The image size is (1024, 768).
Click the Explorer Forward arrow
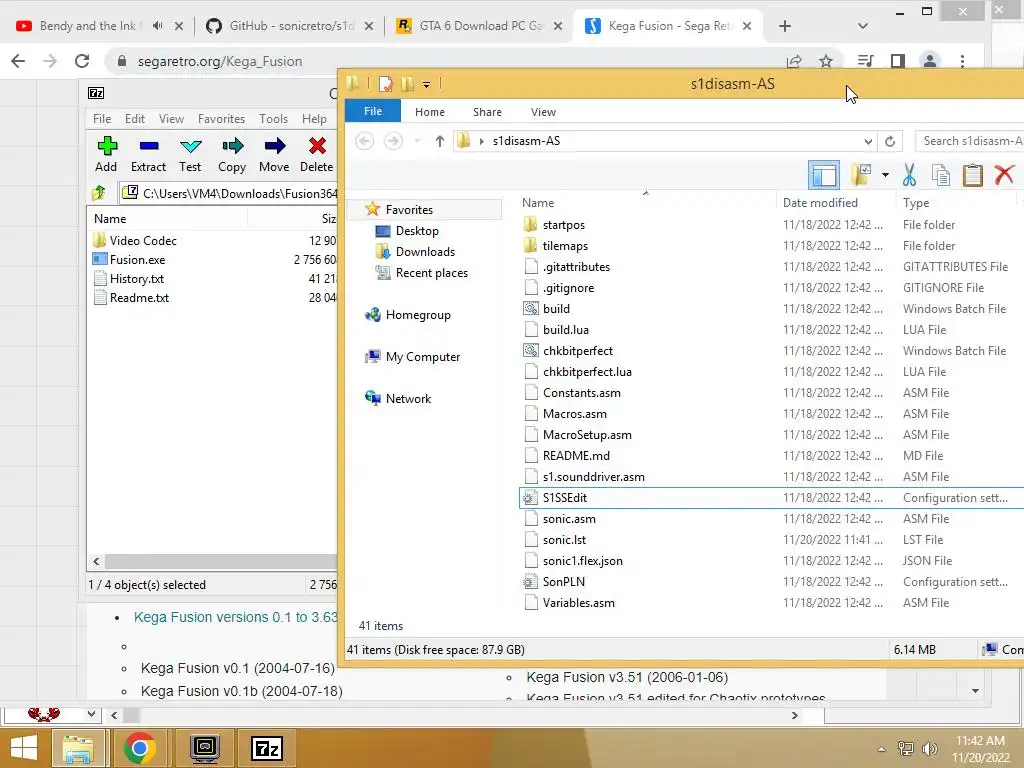click(x=392, y=141)
